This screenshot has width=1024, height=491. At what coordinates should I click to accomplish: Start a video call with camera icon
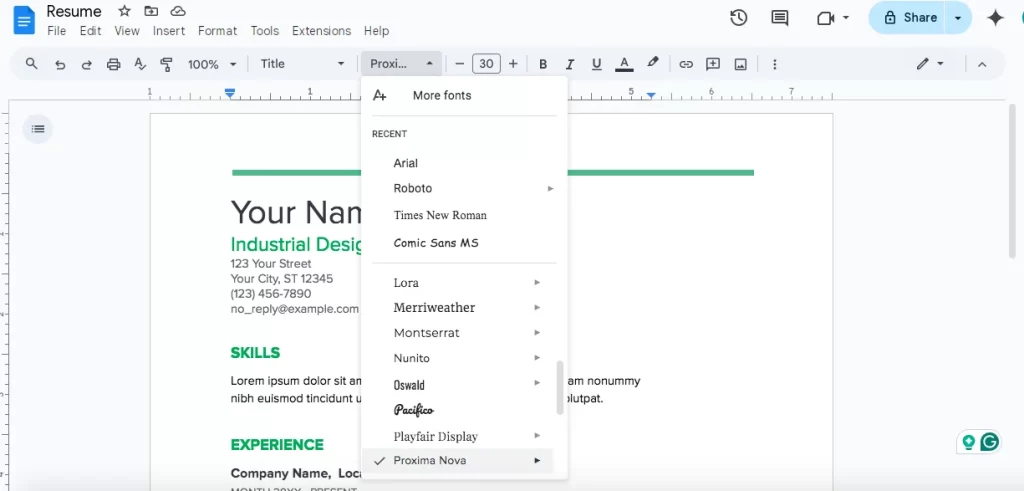pos(825,18)
